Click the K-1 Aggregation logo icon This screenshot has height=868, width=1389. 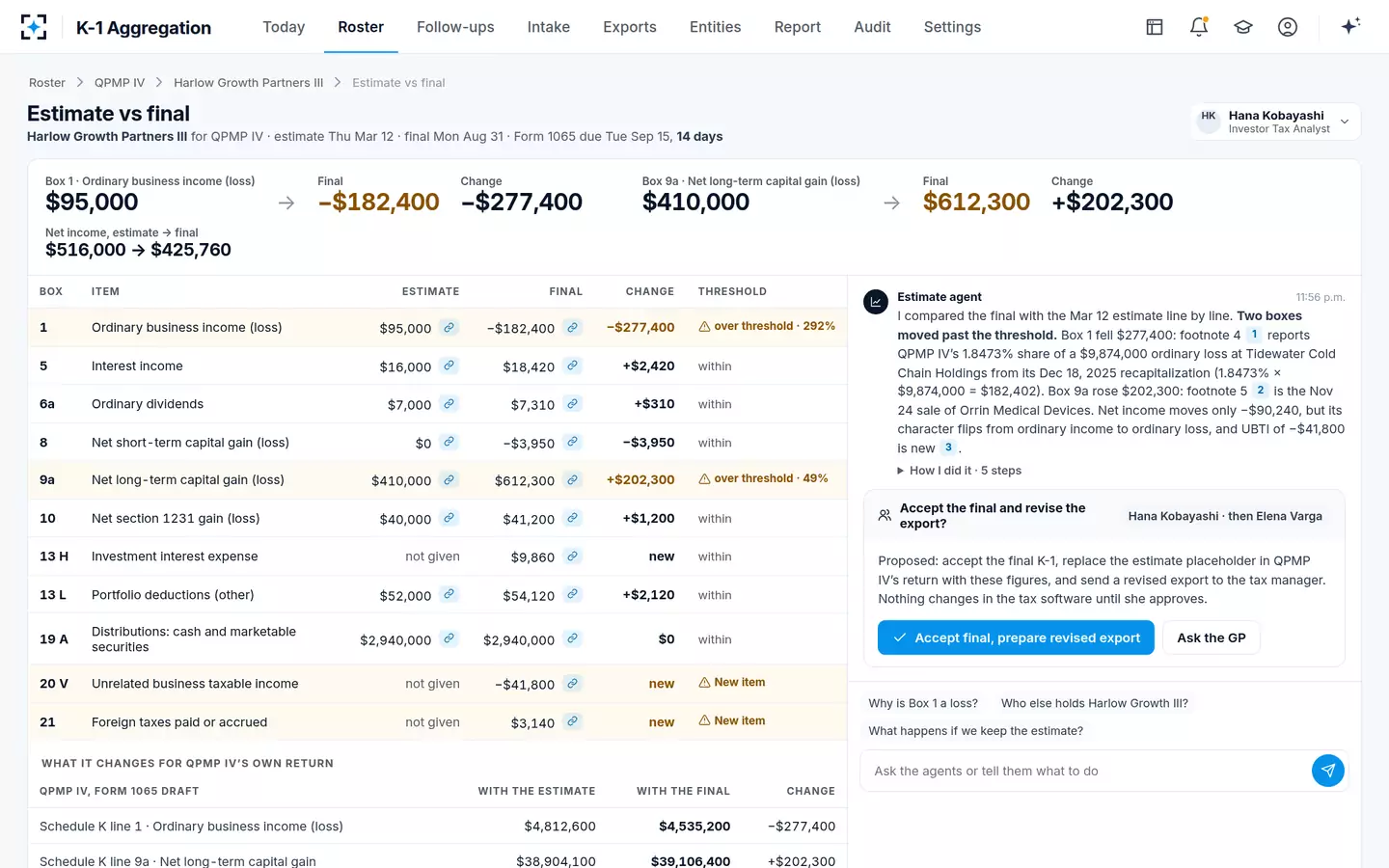click(34, 27)
